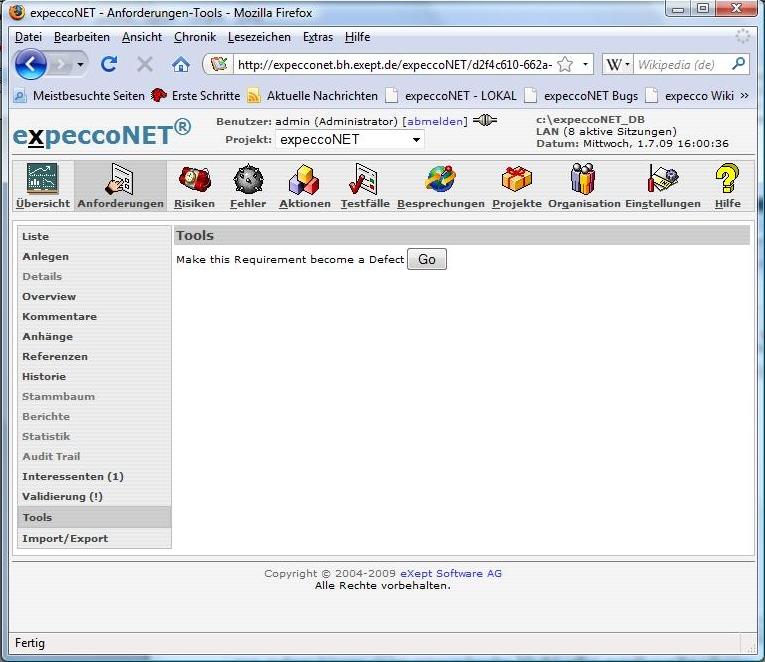Select Kommentare in the sidebar

(60, 316)
